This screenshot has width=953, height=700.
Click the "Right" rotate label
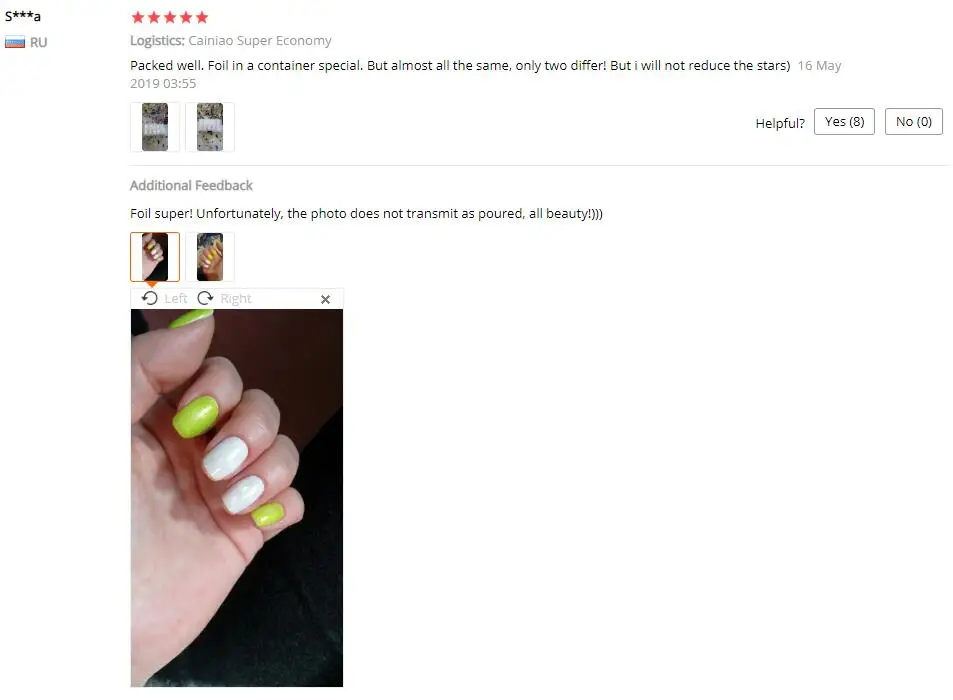tap(236, 298)
